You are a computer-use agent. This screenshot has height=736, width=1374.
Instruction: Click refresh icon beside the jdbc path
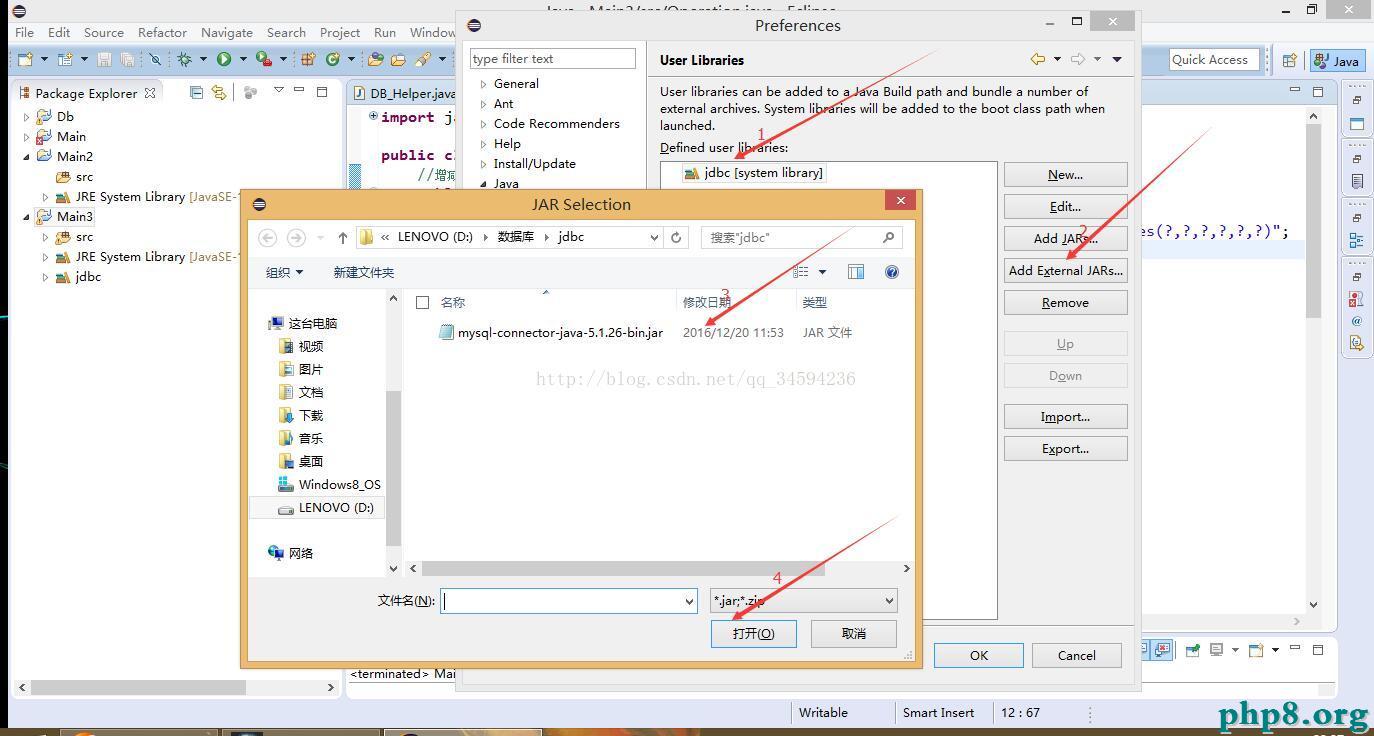[676, 237]
